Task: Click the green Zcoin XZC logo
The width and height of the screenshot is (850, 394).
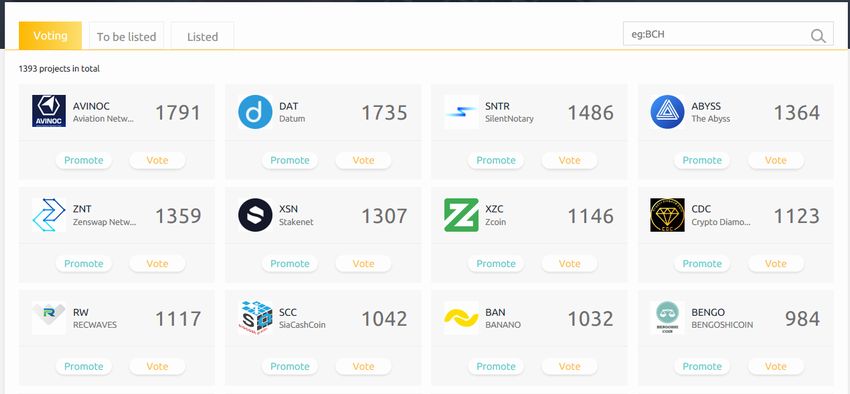Action: coord(461,215)
